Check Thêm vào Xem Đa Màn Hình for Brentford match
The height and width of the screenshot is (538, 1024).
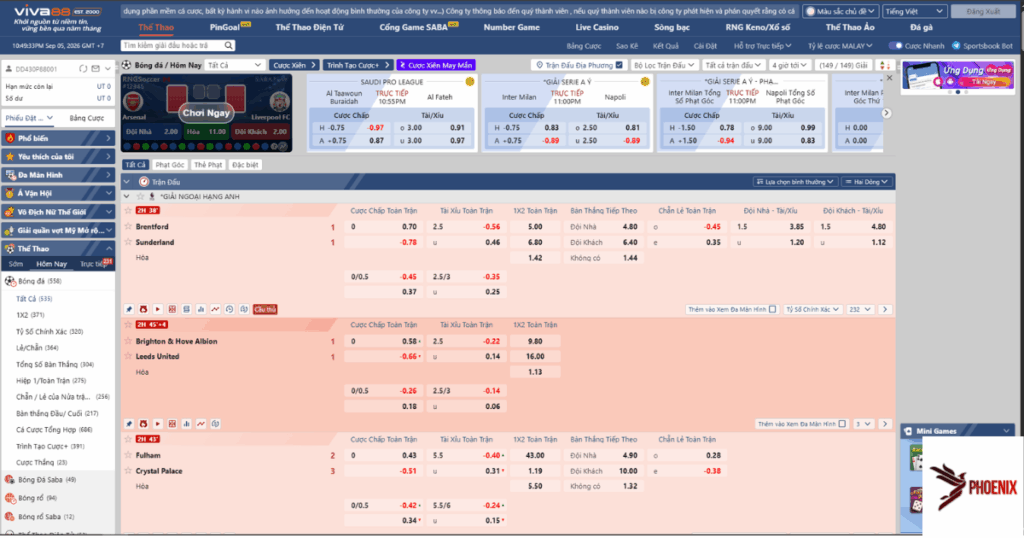773,309
